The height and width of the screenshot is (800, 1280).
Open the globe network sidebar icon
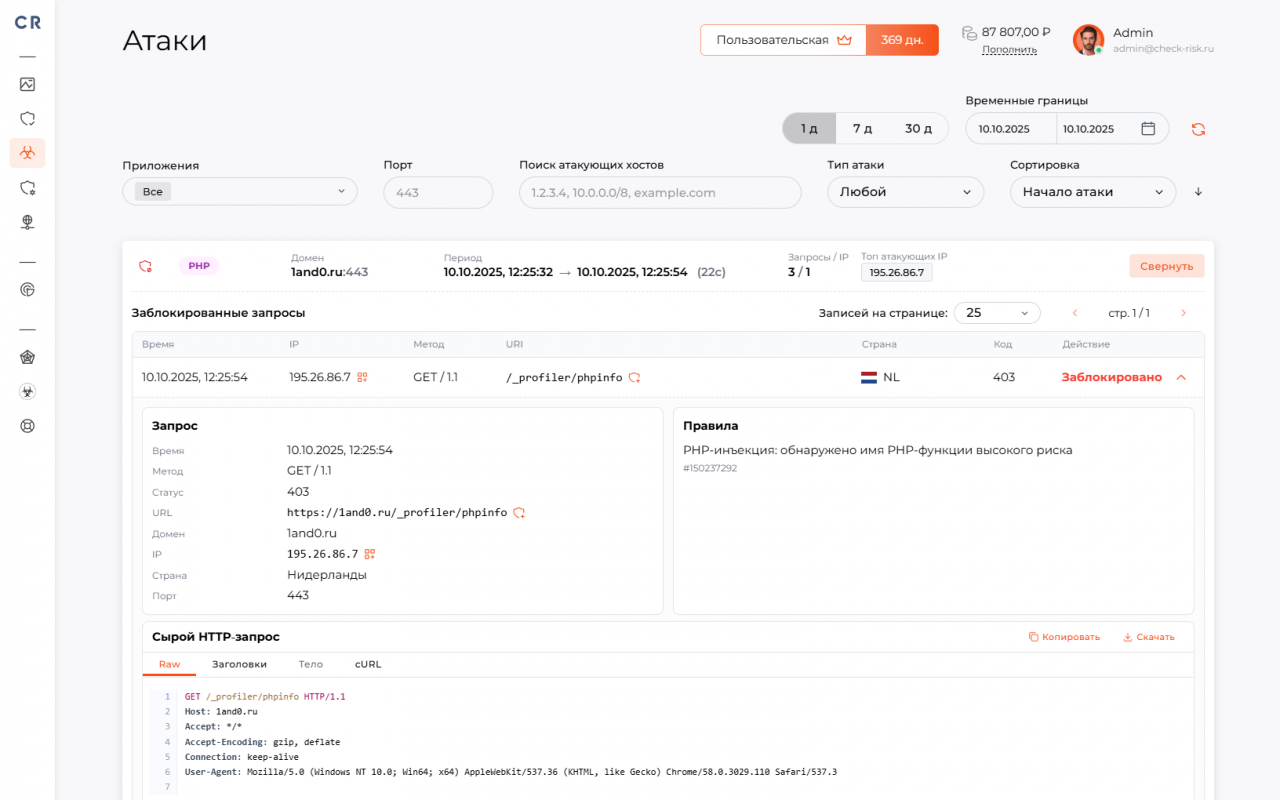click(x=27, y=222)
